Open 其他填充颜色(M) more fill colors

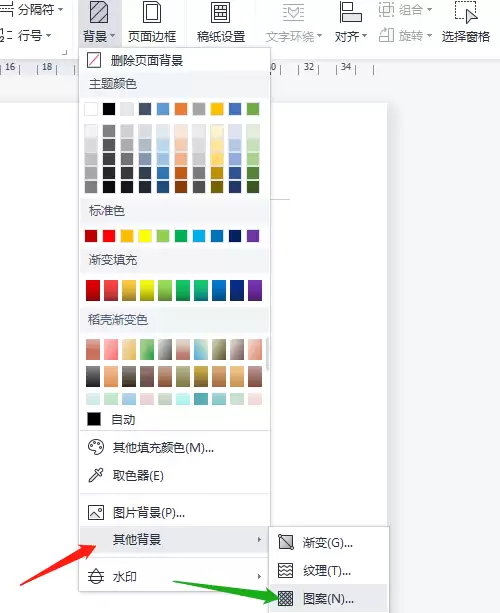pos(174,448)
